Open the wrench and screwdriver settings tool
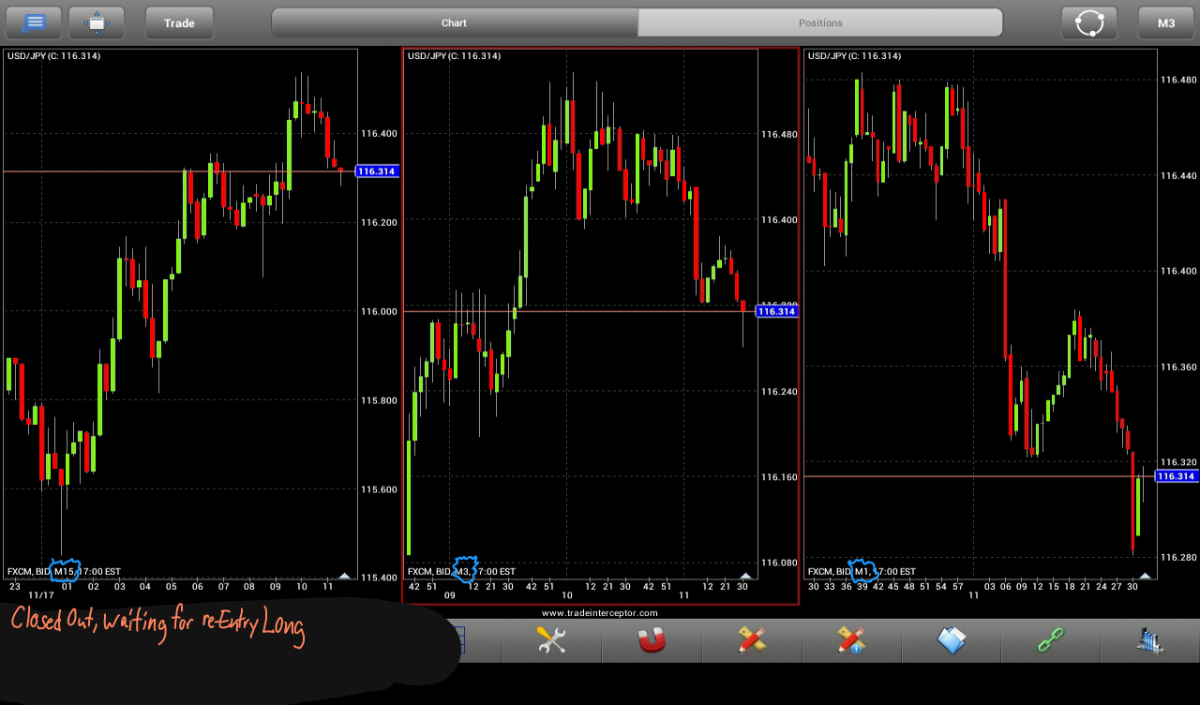The image size is (1200, 705). [551, 640]
